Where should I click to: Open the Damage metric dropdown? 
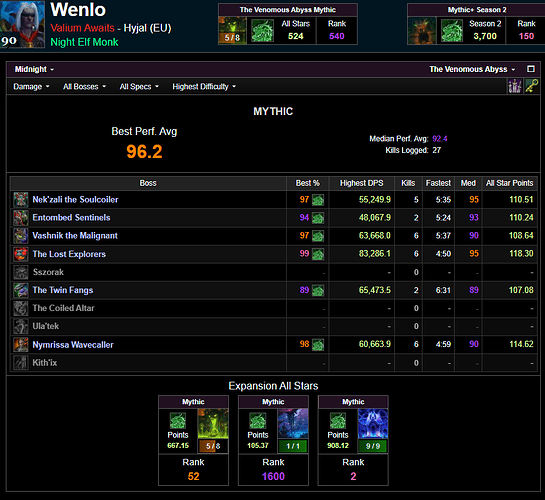pos(31,86)
